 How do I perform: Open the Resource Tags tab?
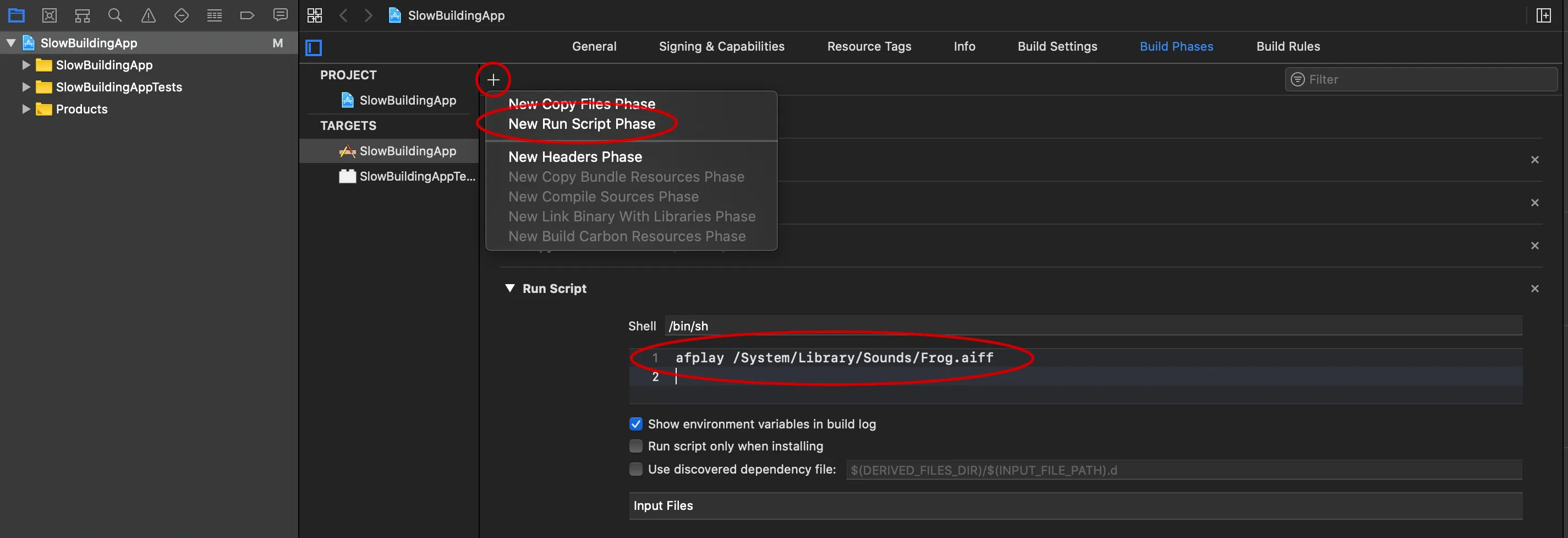point(869,46)
